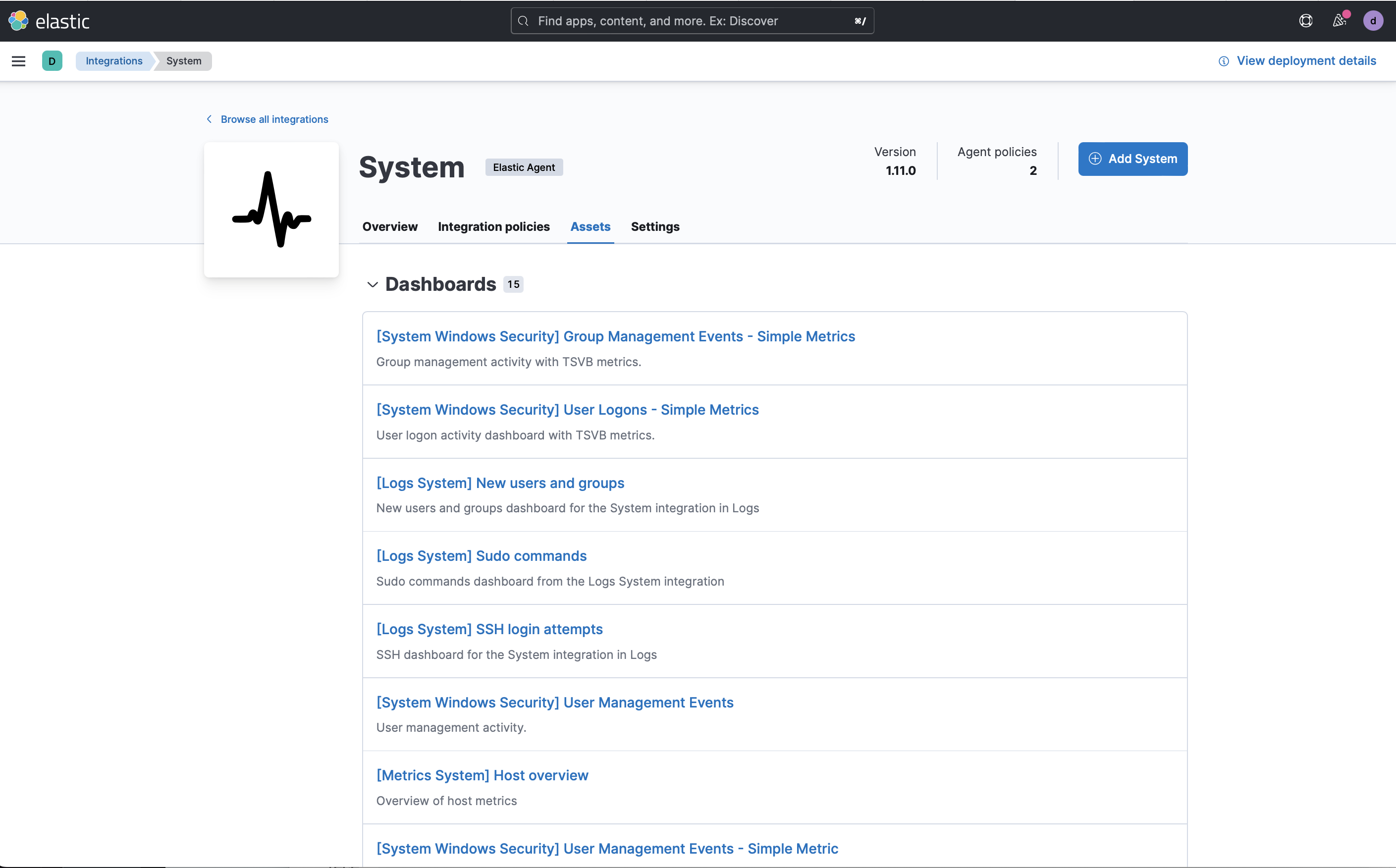Open the deployment 'D' icon

52,61
